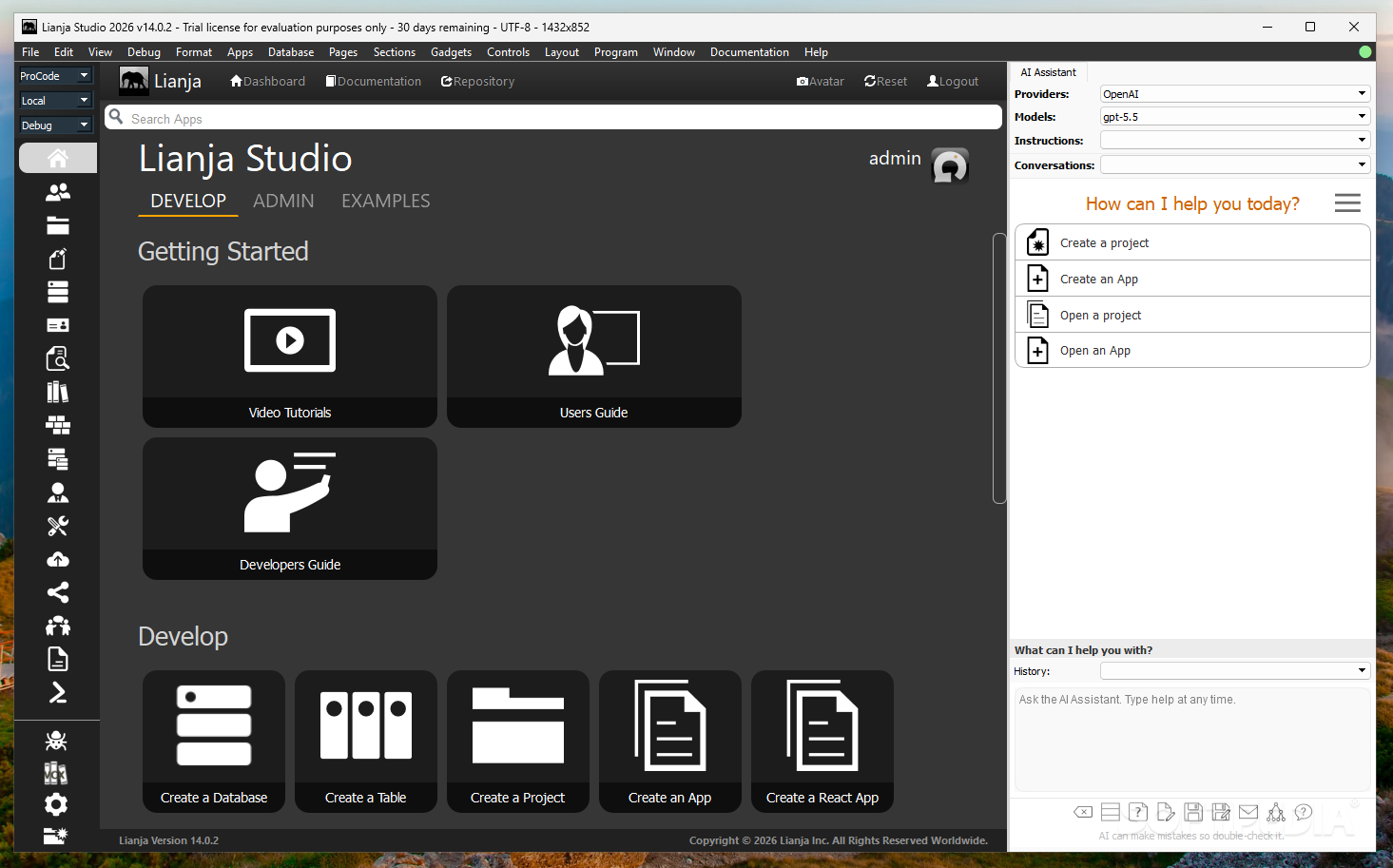Switch to the ADMIN tab
1393x868 pixels.
pyautogui.click(x=283, y=201)
